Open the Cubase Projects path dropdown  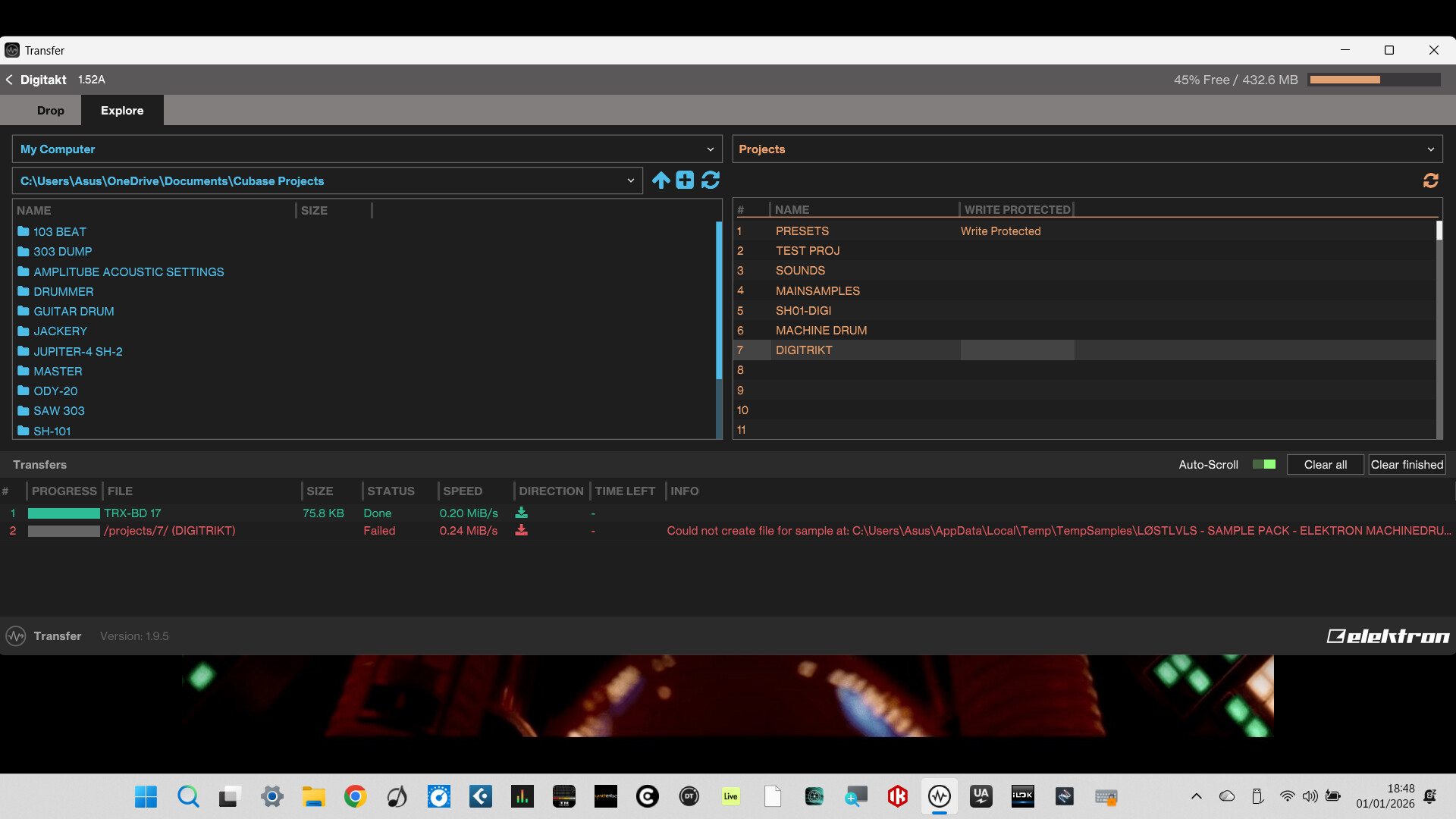click(630, 181)
